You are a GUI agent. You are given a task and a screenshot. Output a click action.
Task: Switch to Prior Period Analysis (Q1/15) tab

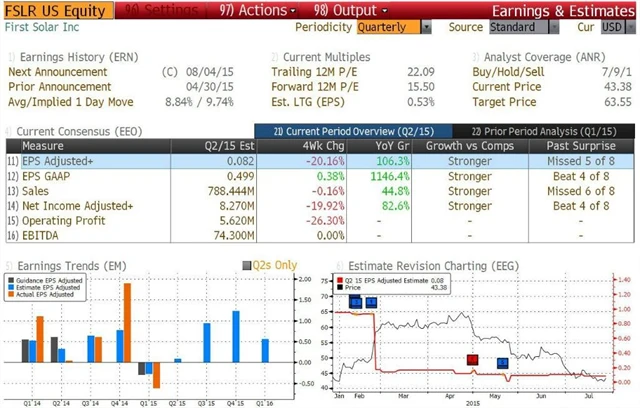point(544,131)
